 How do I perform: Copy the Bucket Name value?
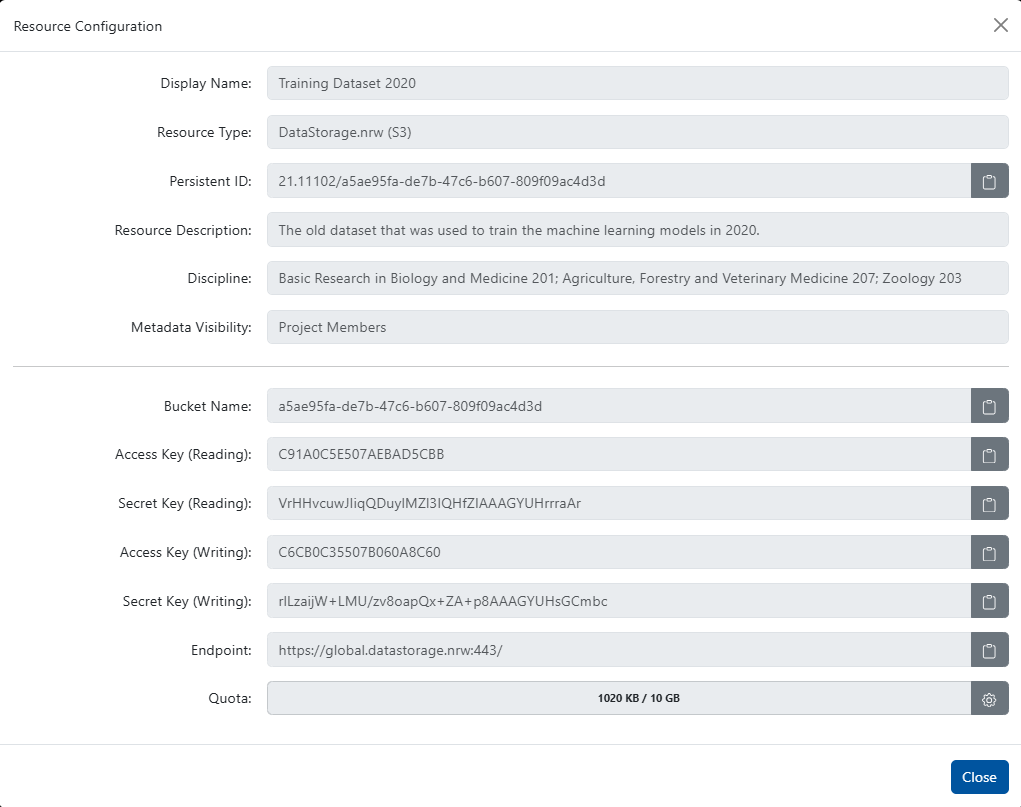989,406
